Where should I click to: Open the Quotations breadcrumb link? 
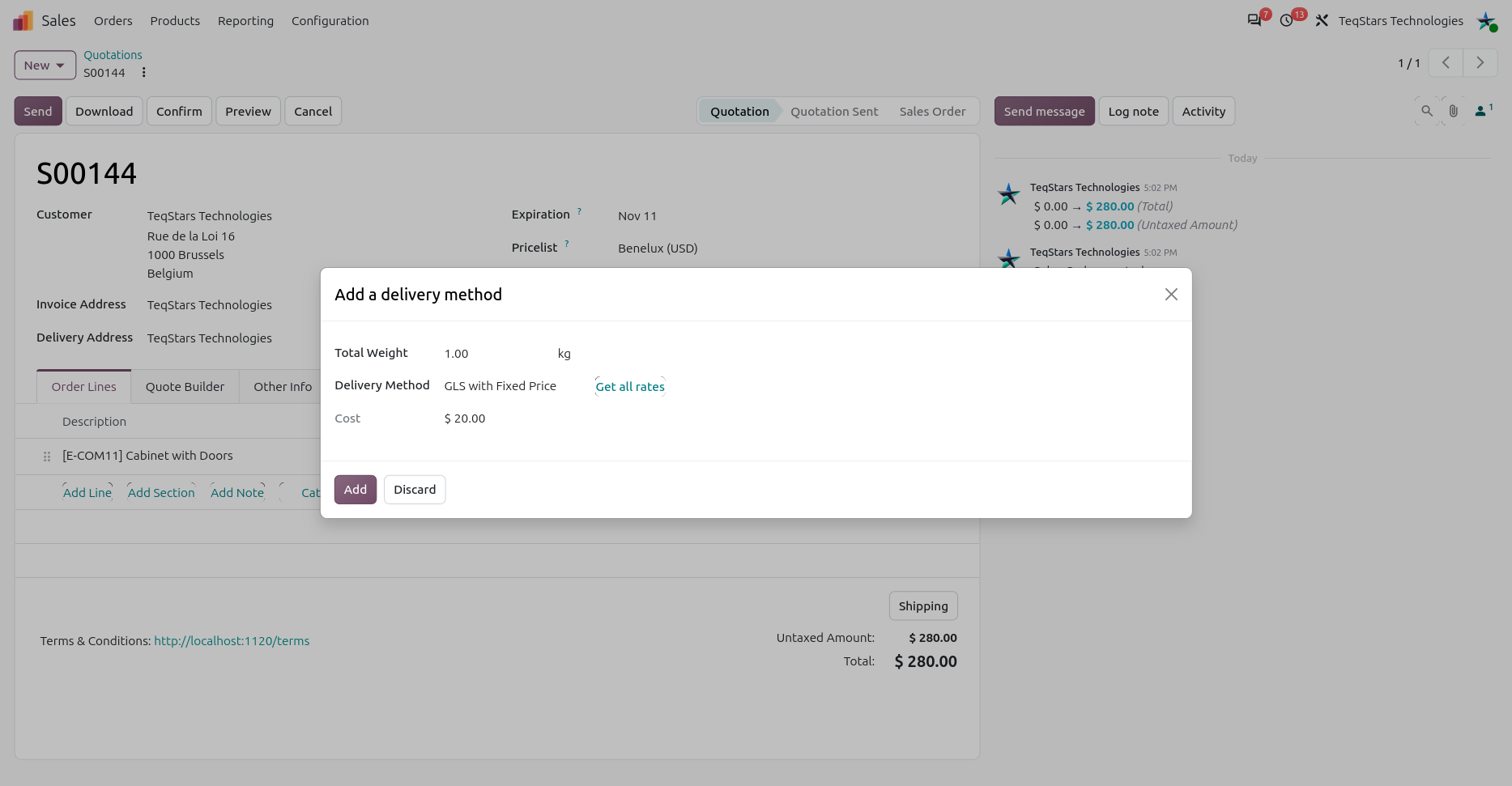[113, 55]
